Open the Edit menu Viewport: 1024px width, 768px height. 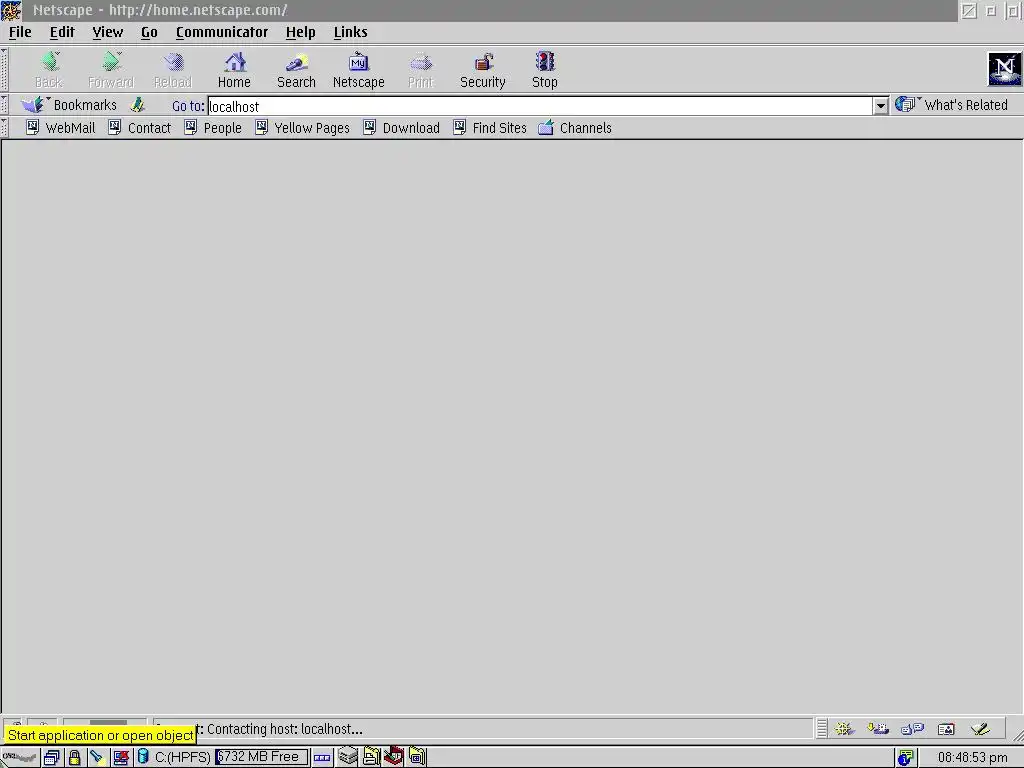tap(62, 32)
